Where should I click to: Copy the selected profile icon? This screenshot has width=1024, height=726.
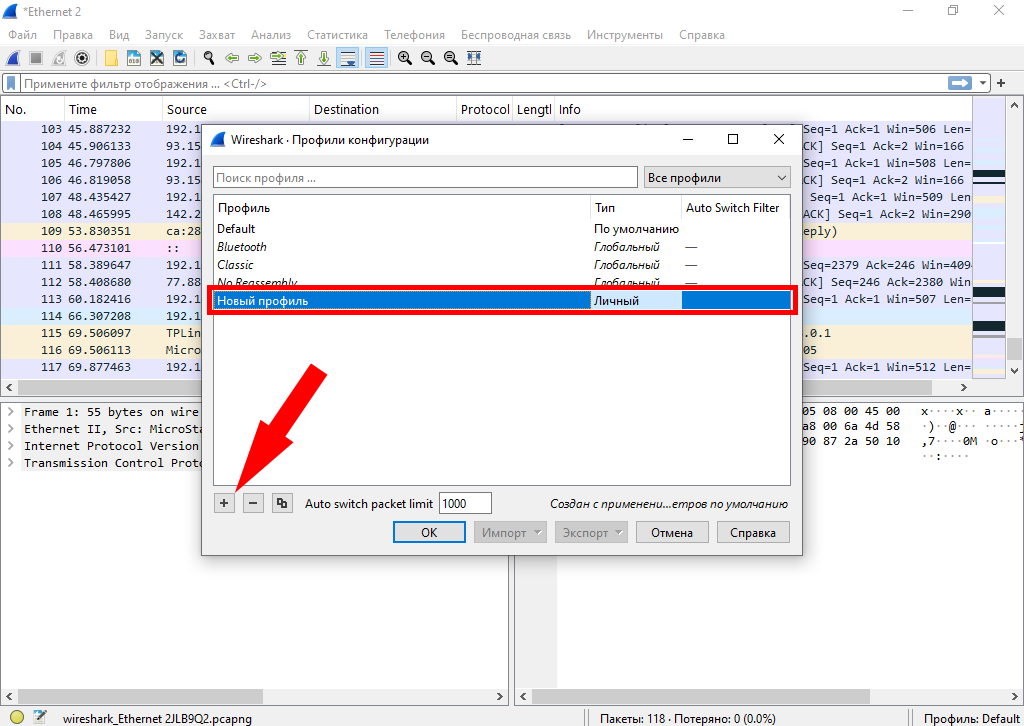(282, 504)
